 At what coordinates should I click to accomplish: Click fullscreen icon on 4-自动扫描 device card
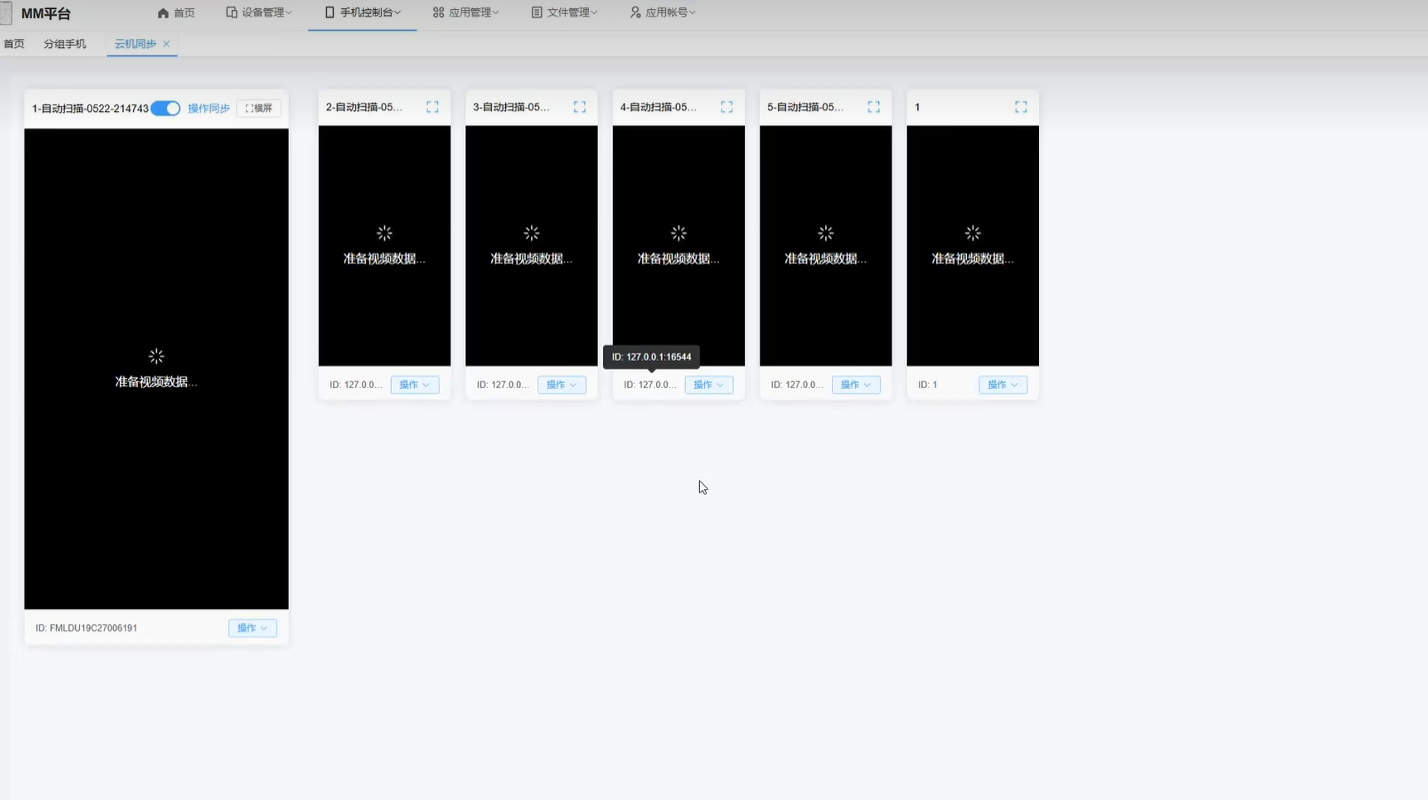click(x=726, y=107)
